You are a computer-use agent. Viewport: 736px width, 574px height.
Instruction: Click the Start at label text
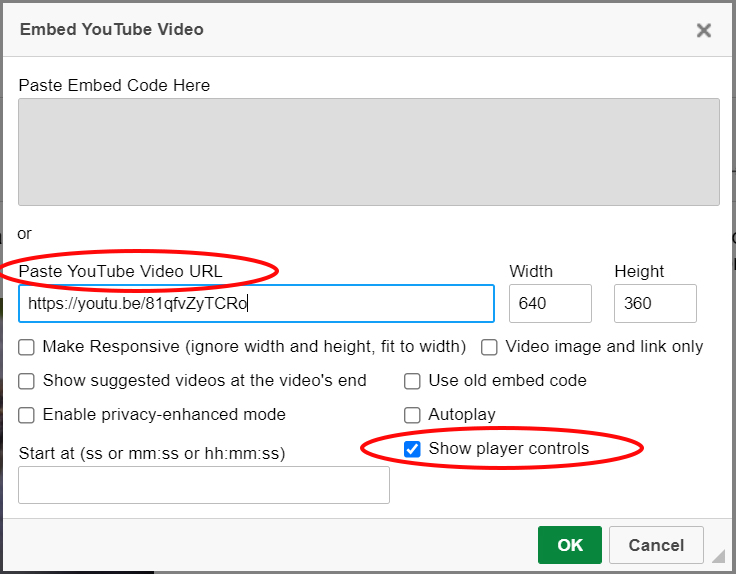click(152, 453)
